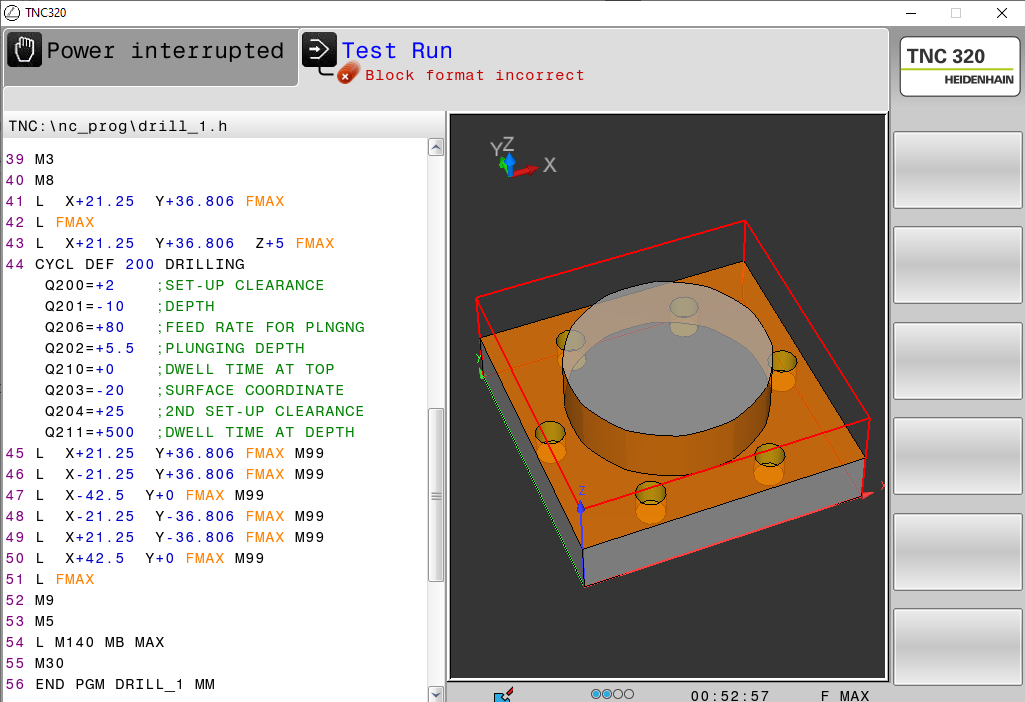Select the fourth soft-key page indicator dot
Viewport: 1025px width, 702px height.
coord(630,694)
